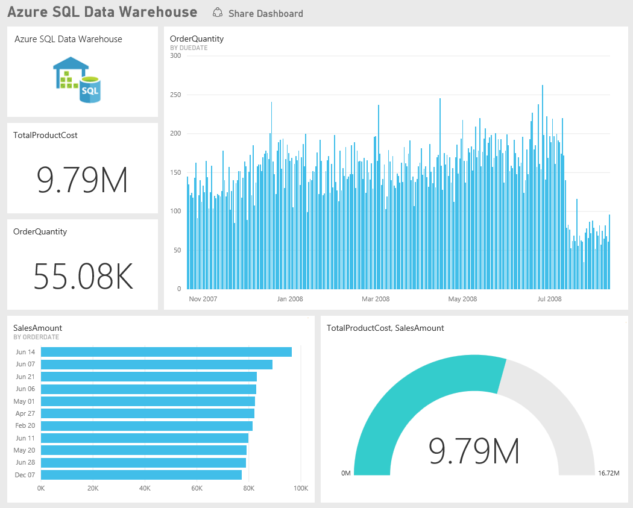Viewport: 633px width, 508px height.
Task: Click the 60K x-axis label
Action: click(x=197, y=488)
